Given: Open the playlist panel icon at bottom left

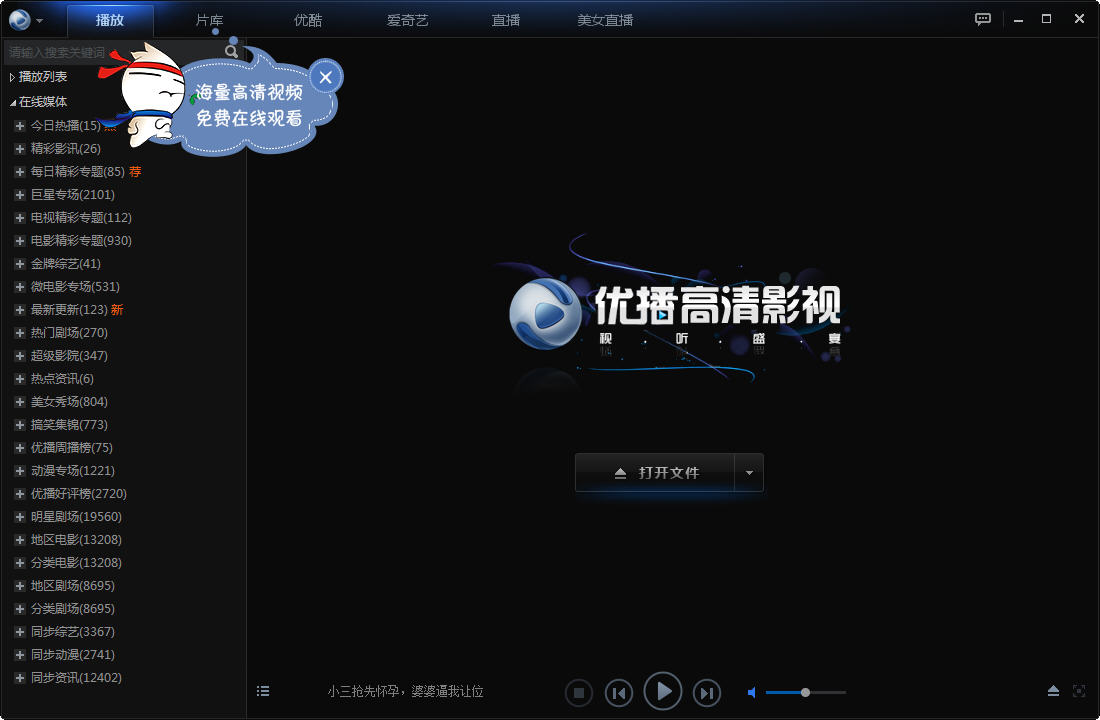Looking at the screenshot, I should click(263, 691).
